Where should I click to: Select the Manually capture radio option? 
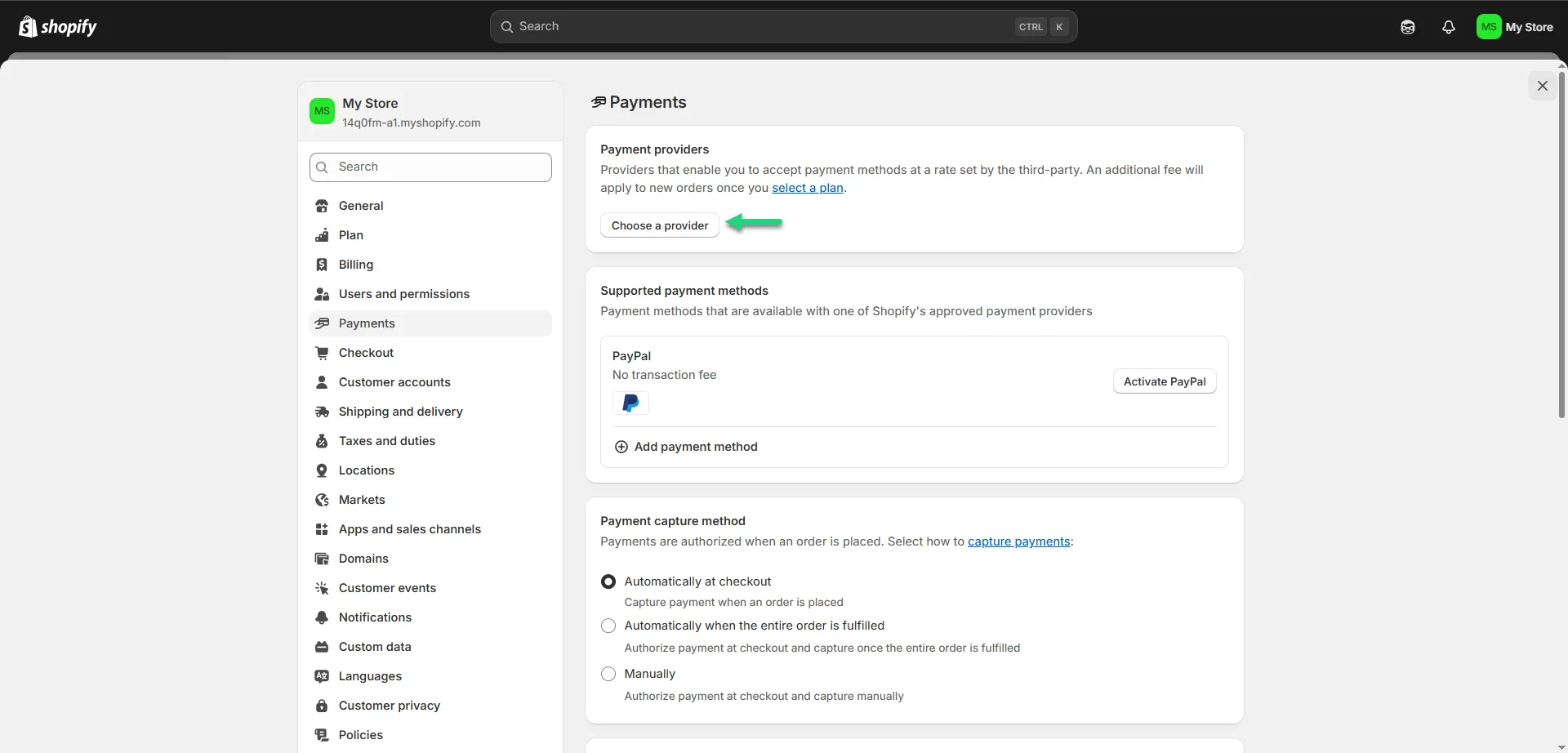[608, 674]
